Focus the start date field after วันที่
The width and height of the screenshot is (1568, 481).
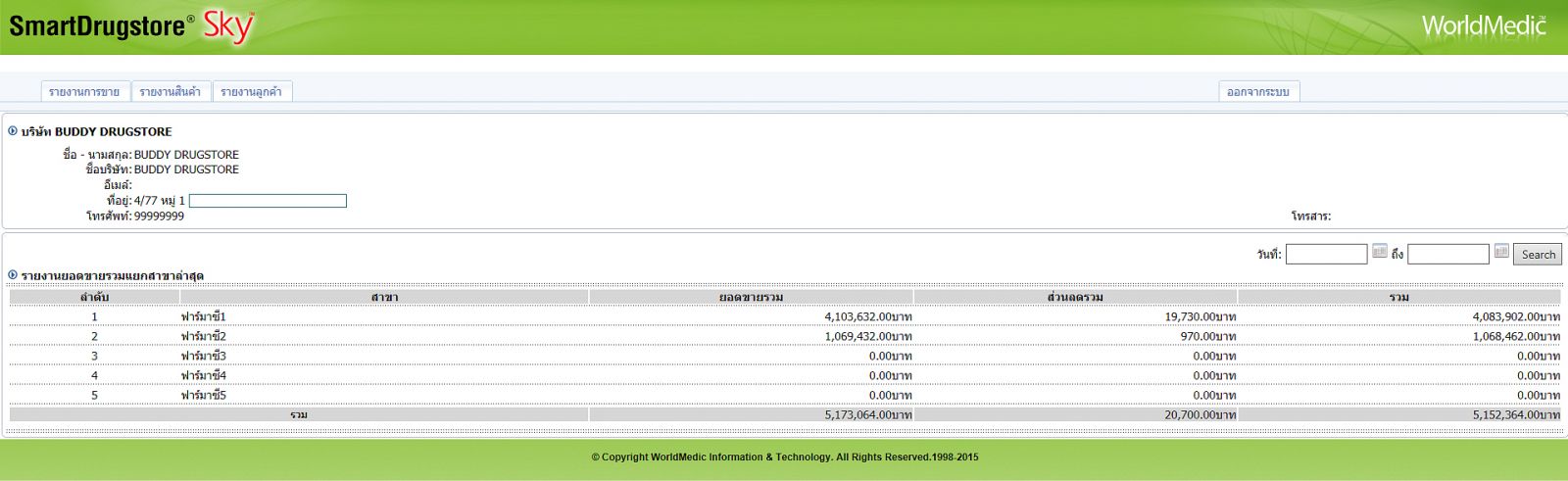[1325, 255]
